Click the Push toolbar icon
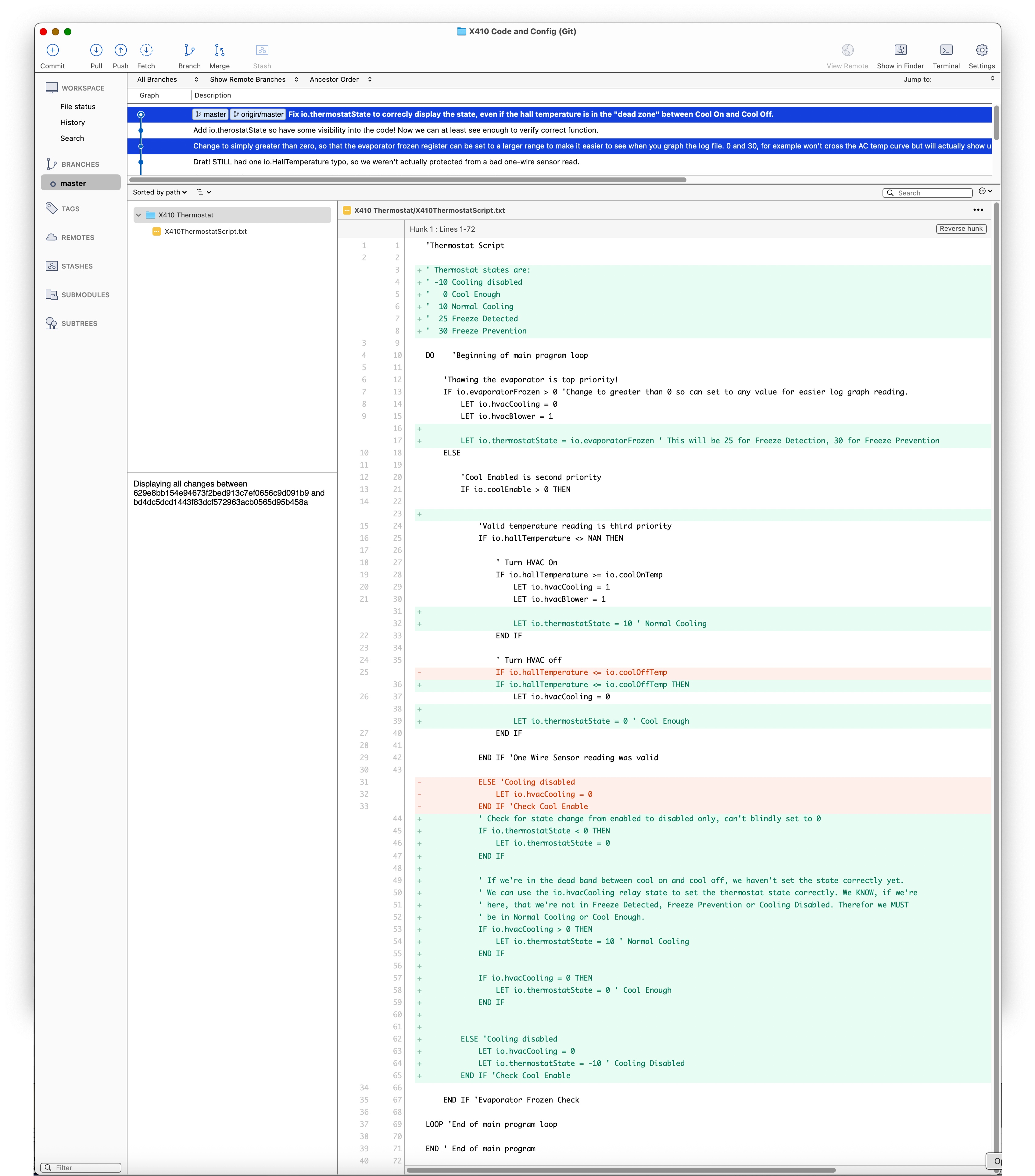This screenshot has width=1035, height=1176. pyautogui.click(x=120, y=50)
